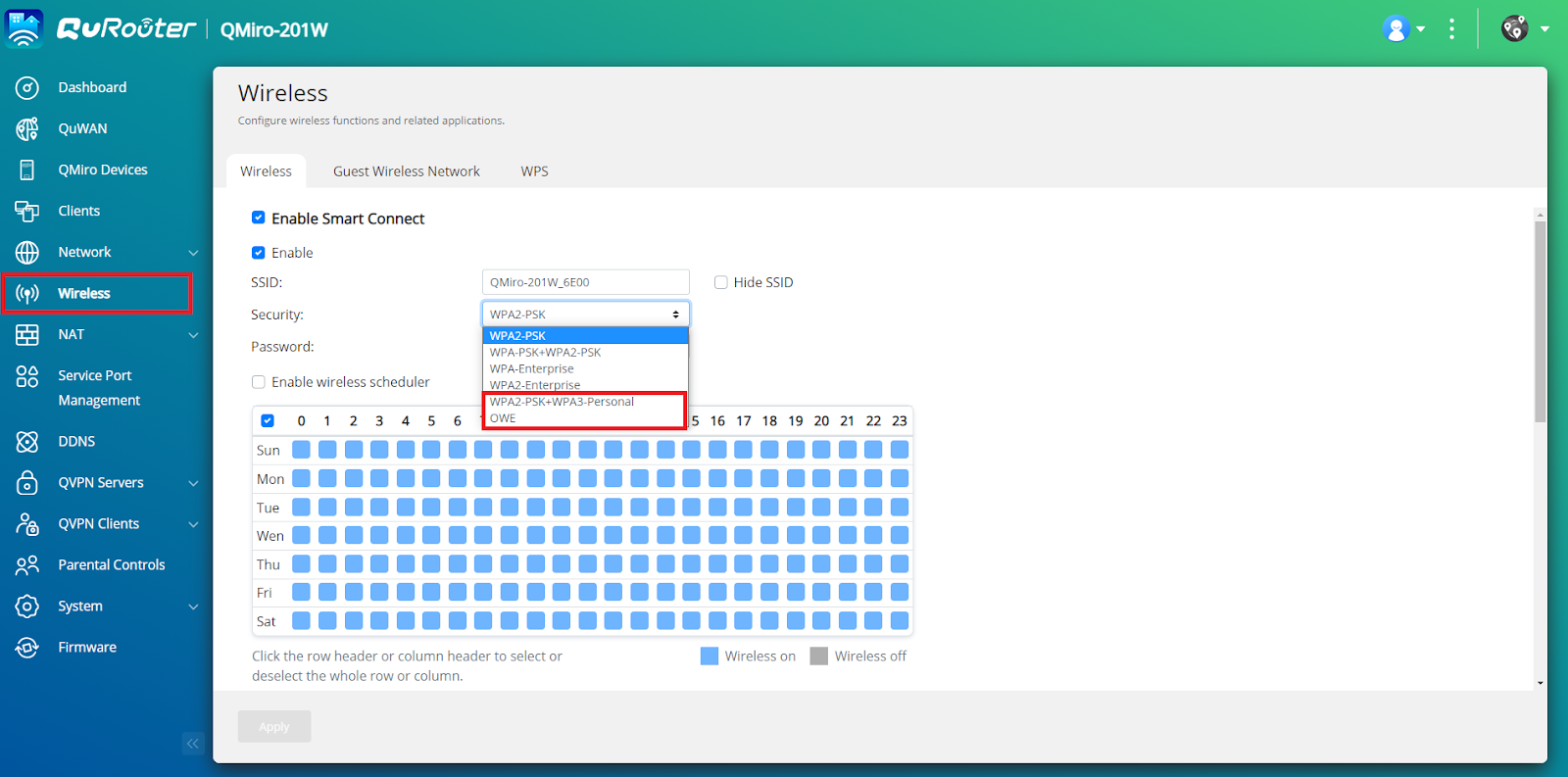Image resolution: width=1568 pixels, height=777 pixels.
Task: Disable the Enable Smart Connect checkbox
Action: (259, 218)
